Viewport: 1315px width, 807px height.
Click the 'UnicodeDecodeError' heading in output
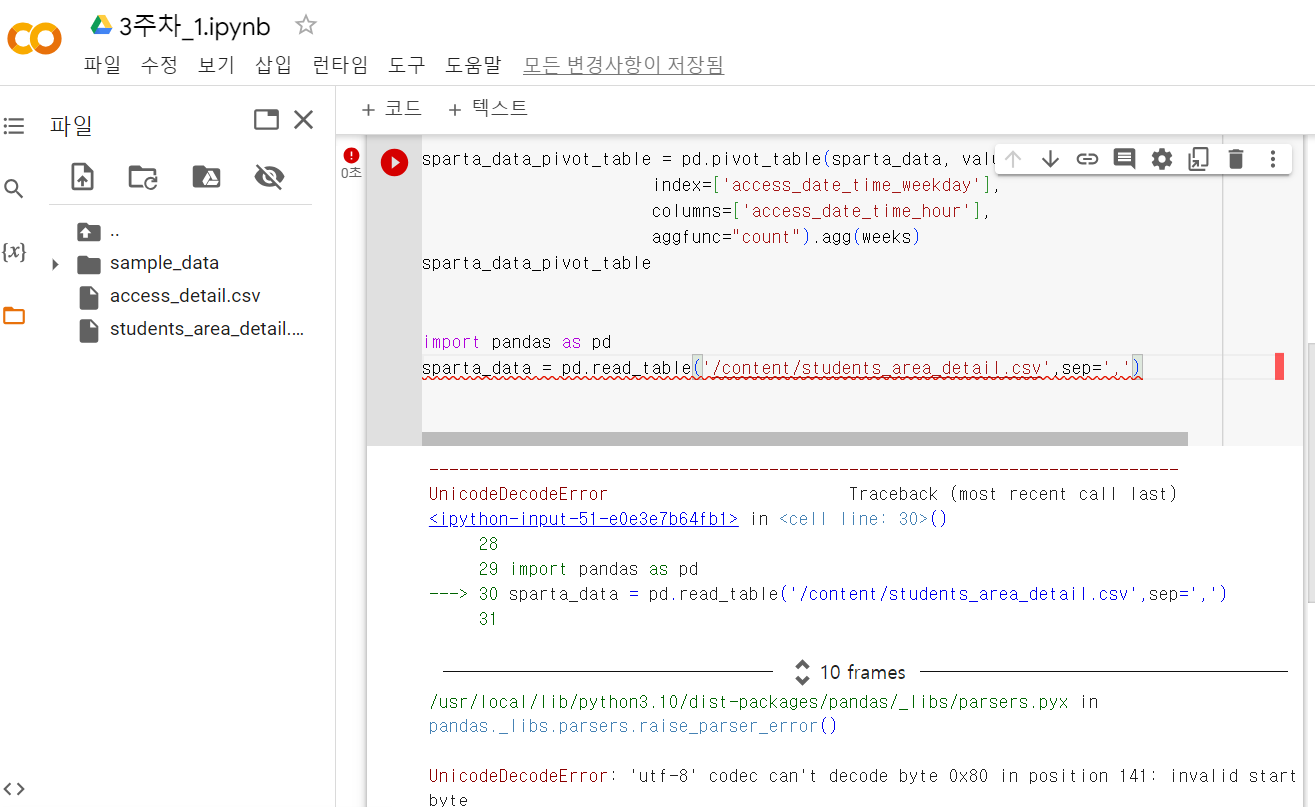point(518,494)
